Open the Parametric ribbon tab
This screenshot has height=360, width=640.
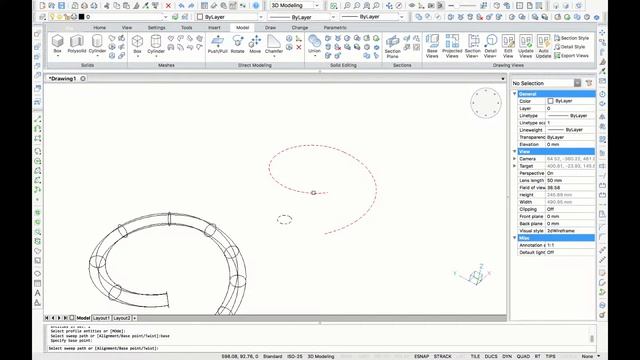pyautogui.click(x=335, y=28)
